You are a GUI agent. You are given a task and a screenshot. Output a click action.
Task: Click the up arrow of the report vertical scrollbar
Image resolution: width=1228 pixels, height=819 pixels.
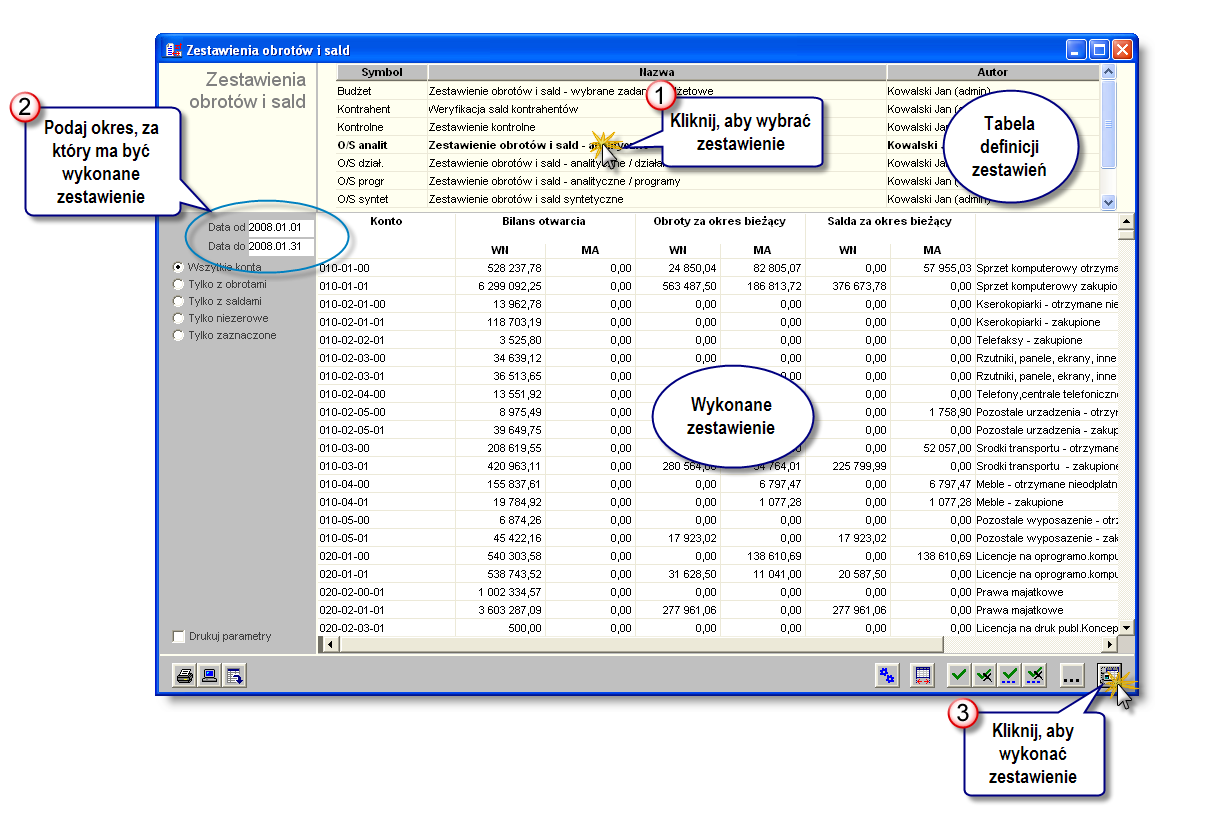pyautogui.click(x=1127, y=221)
